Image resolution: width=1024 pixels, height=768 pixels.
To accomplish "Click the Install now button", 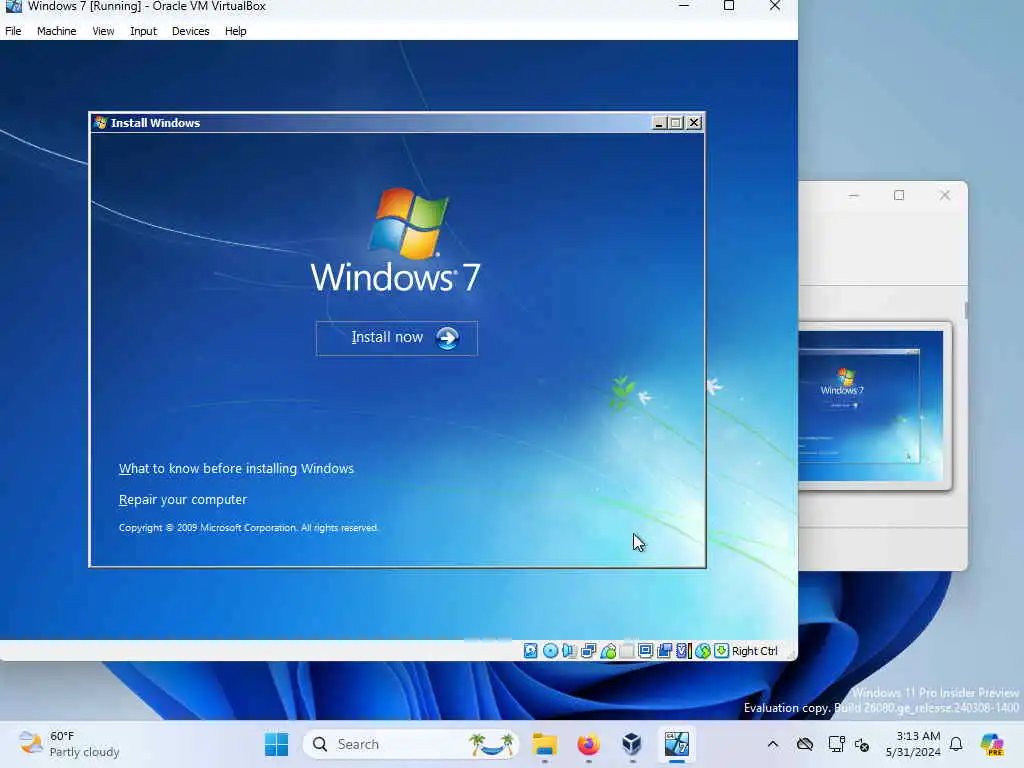I will (396, 338).
